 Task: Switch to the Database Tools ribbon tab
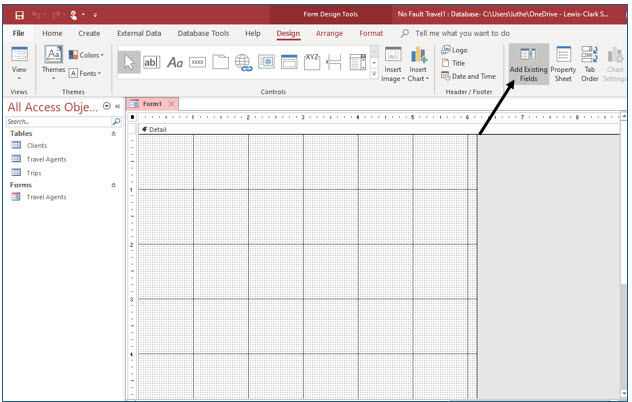click(x=203, y=33)
